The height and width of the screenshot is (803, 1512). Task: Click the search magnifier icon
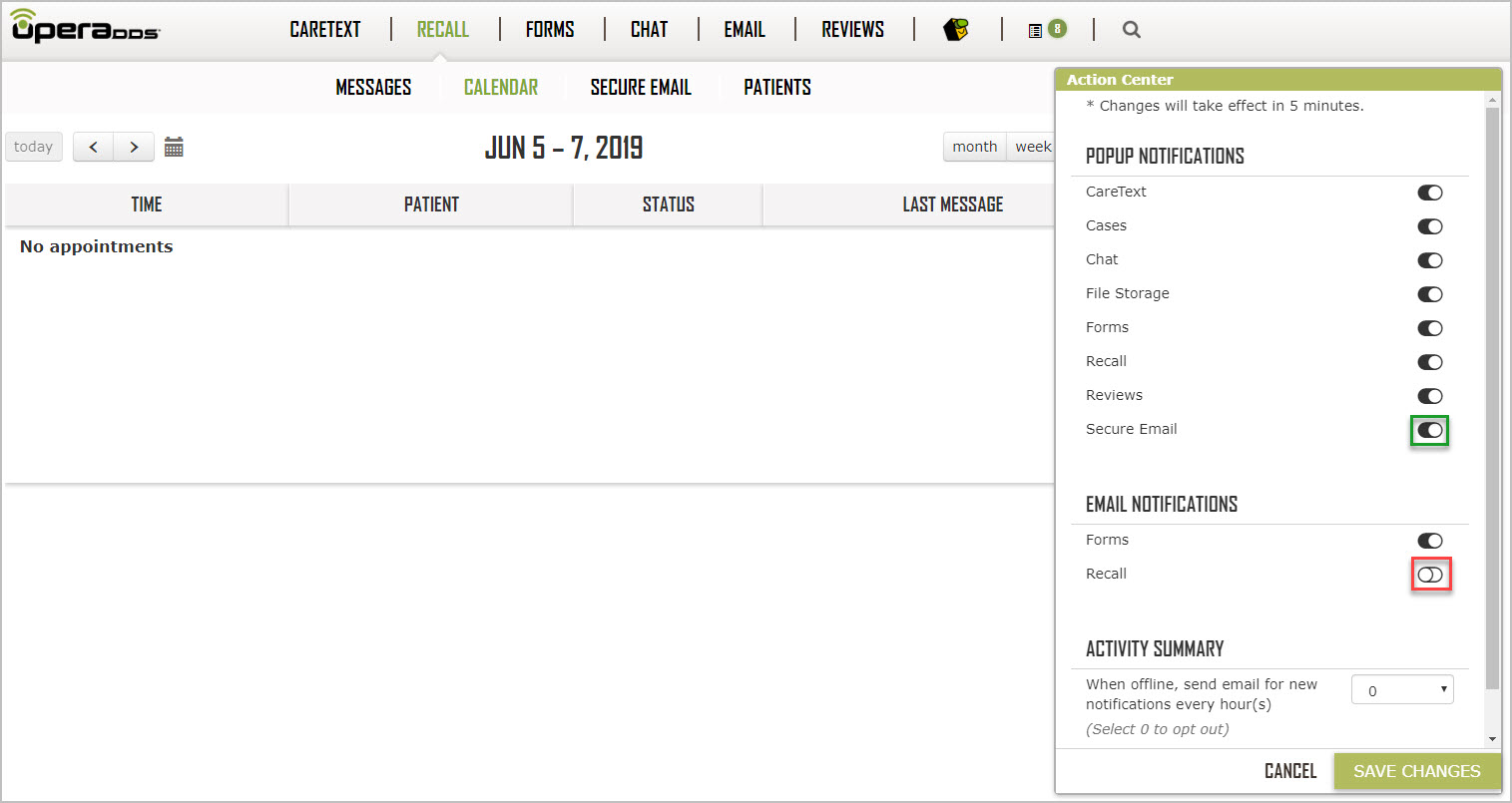point(1131,30)
